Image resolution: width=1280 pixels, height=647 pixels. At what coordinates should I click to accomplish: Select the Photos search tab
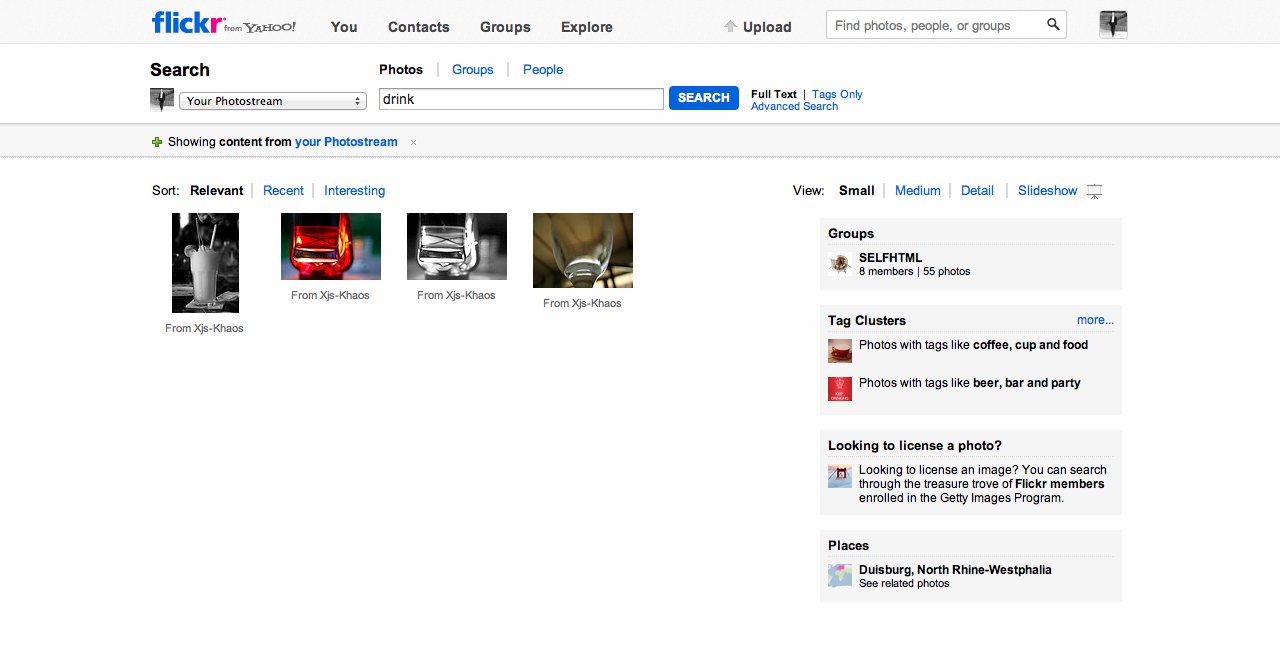pyautogui.click(x=401, y=69)
